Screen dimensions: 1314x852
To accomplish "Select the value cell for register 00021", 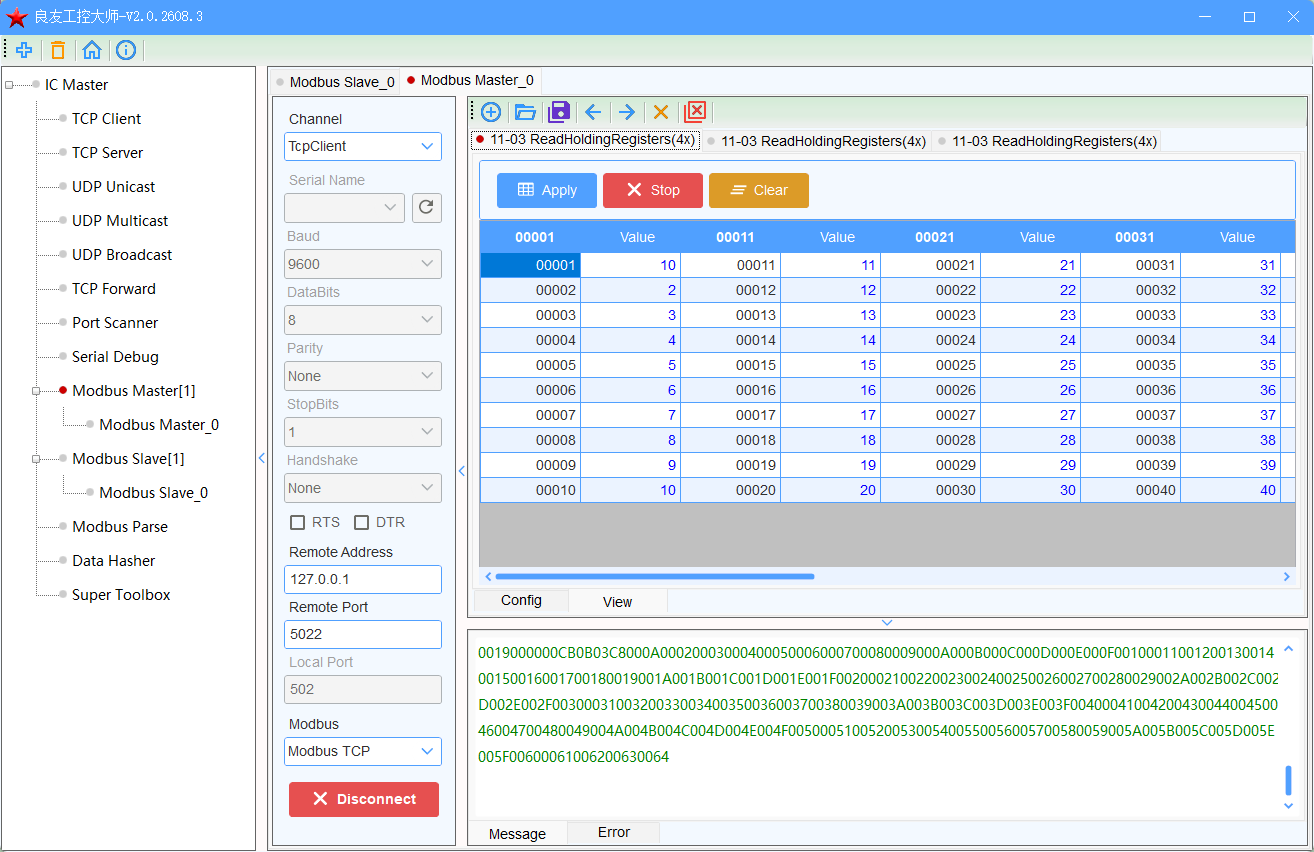I will click(x=1031, y=265).
